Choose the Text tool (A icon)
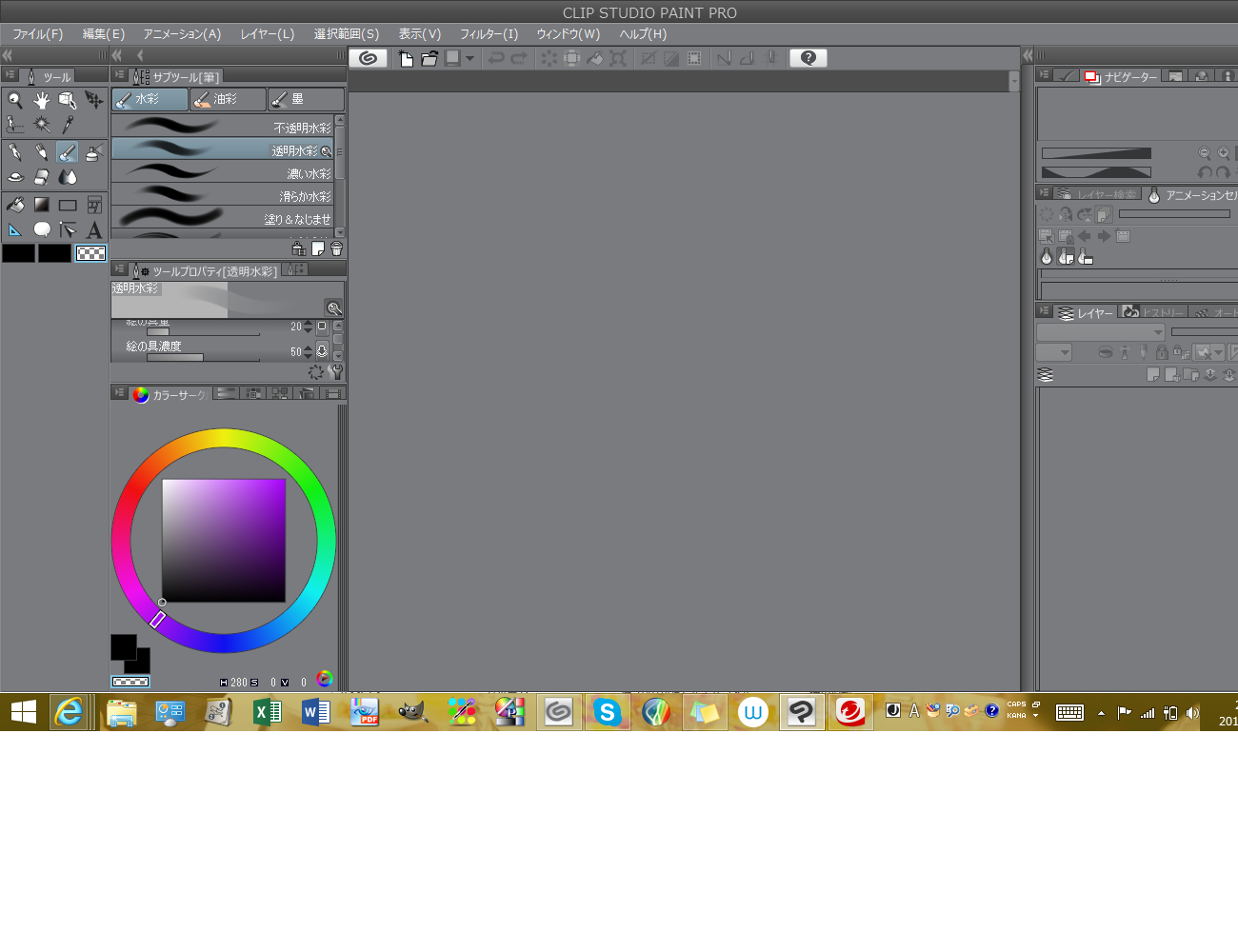The width and height of the screenshot is (1238, 952). pyautogui.click(x=93, y=229)
